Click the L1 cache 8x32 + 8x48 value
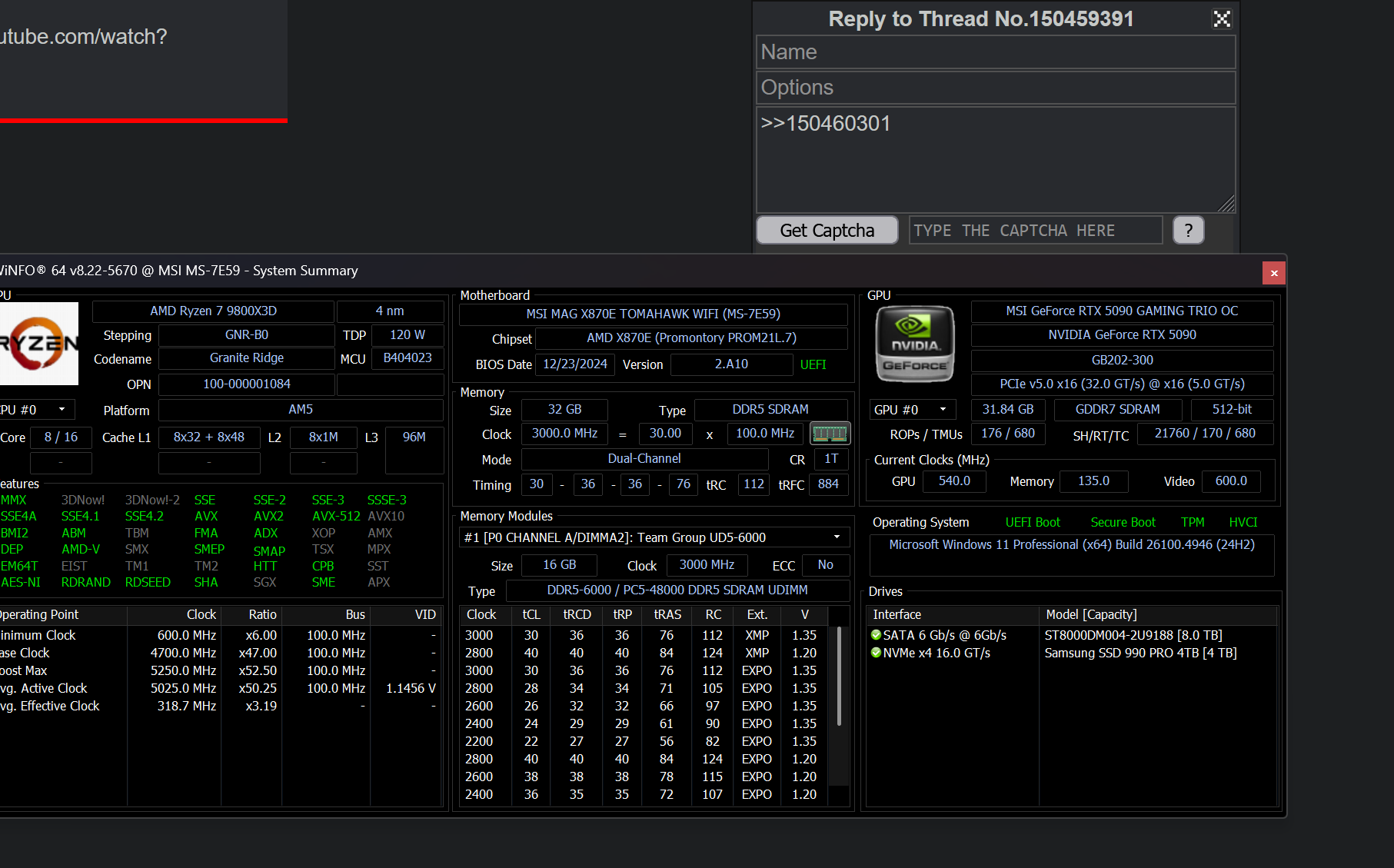This screenshot has height=868, width=1394. pyautogui.click(x=209, y=437)
